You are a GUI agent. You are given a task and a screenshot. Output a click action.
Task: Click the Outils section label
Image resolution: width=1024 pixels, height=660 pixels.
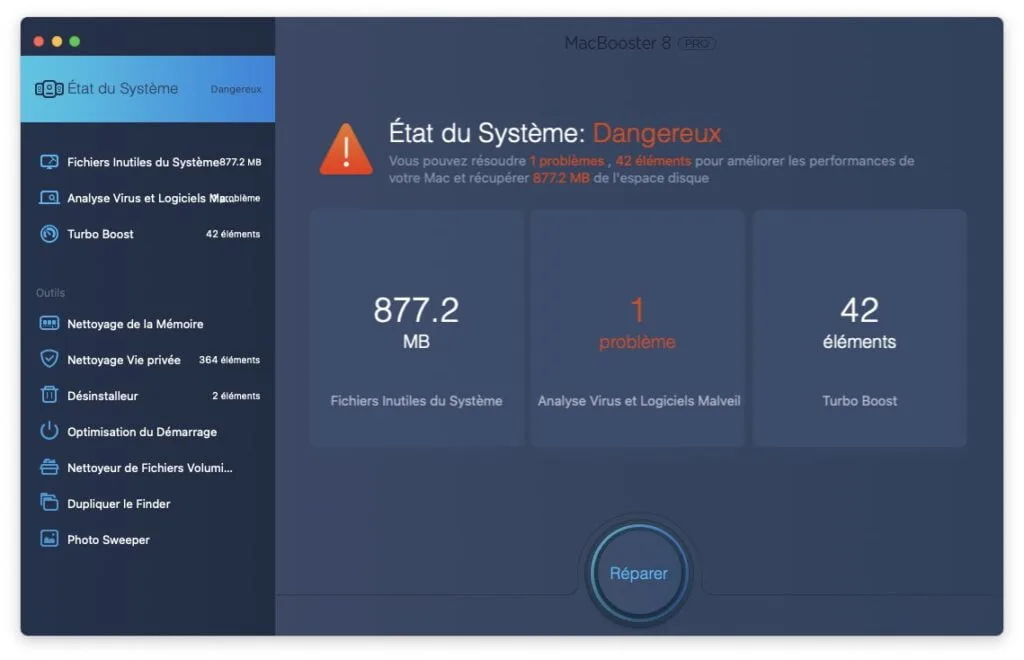[x=50, y=292]
